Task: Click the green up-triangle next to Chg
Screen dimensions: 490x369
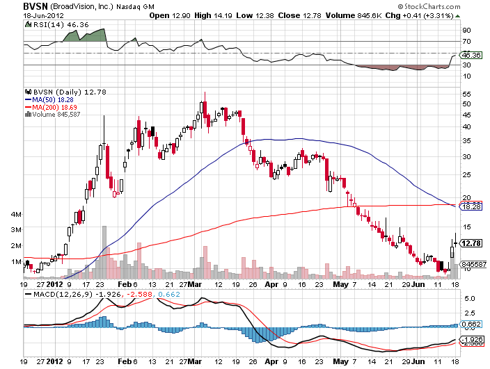Action: [x=458, y=16]
